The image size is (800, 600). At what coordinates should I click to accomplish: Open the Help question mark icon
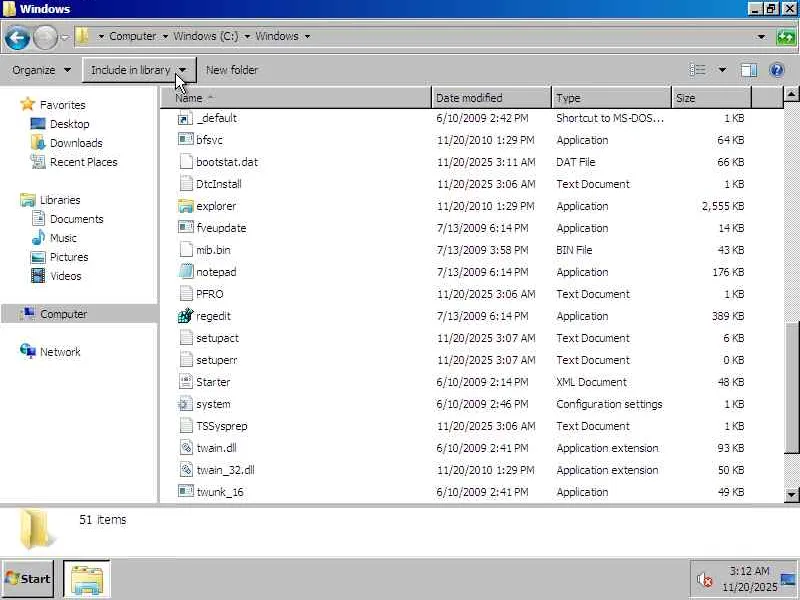[x=777, y=70]
